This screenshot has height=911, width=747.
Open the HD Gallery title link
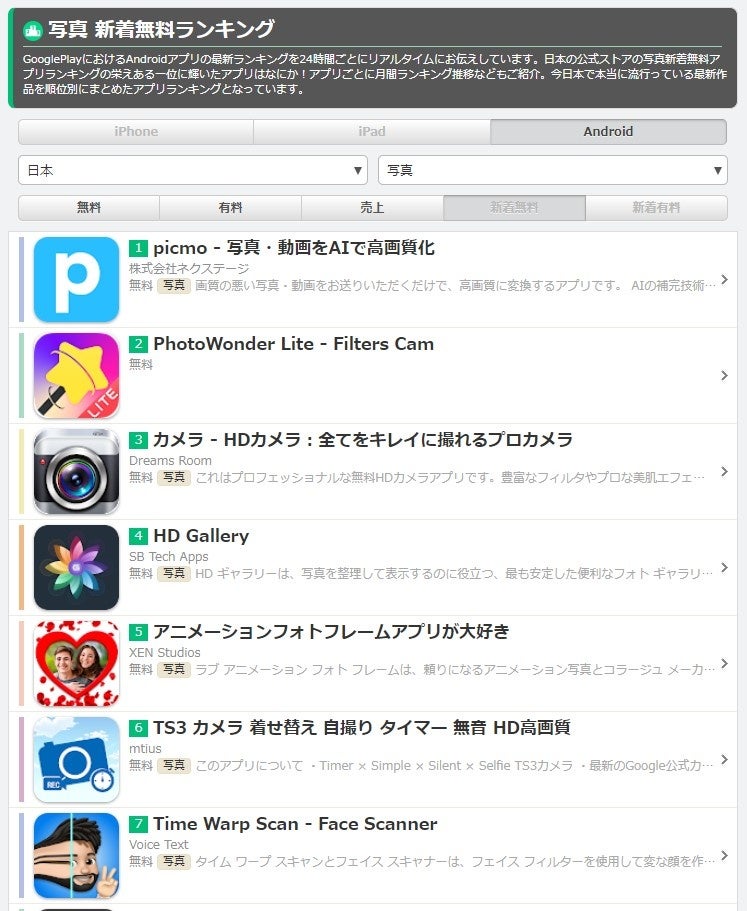[201, 536]
